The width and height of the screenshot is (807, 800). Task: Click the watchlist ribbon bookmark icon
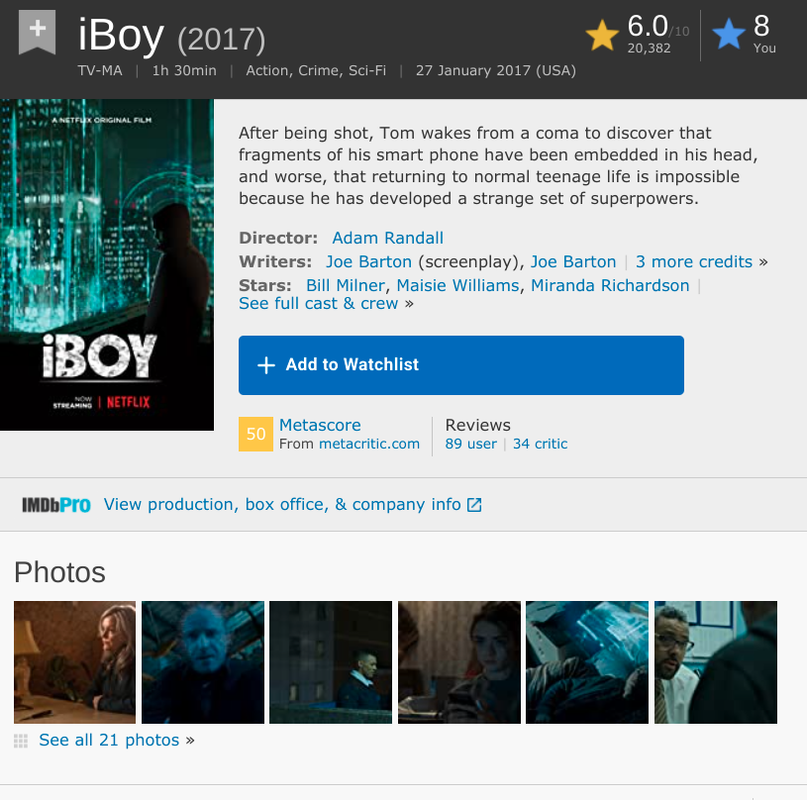[x=37, y=32]
